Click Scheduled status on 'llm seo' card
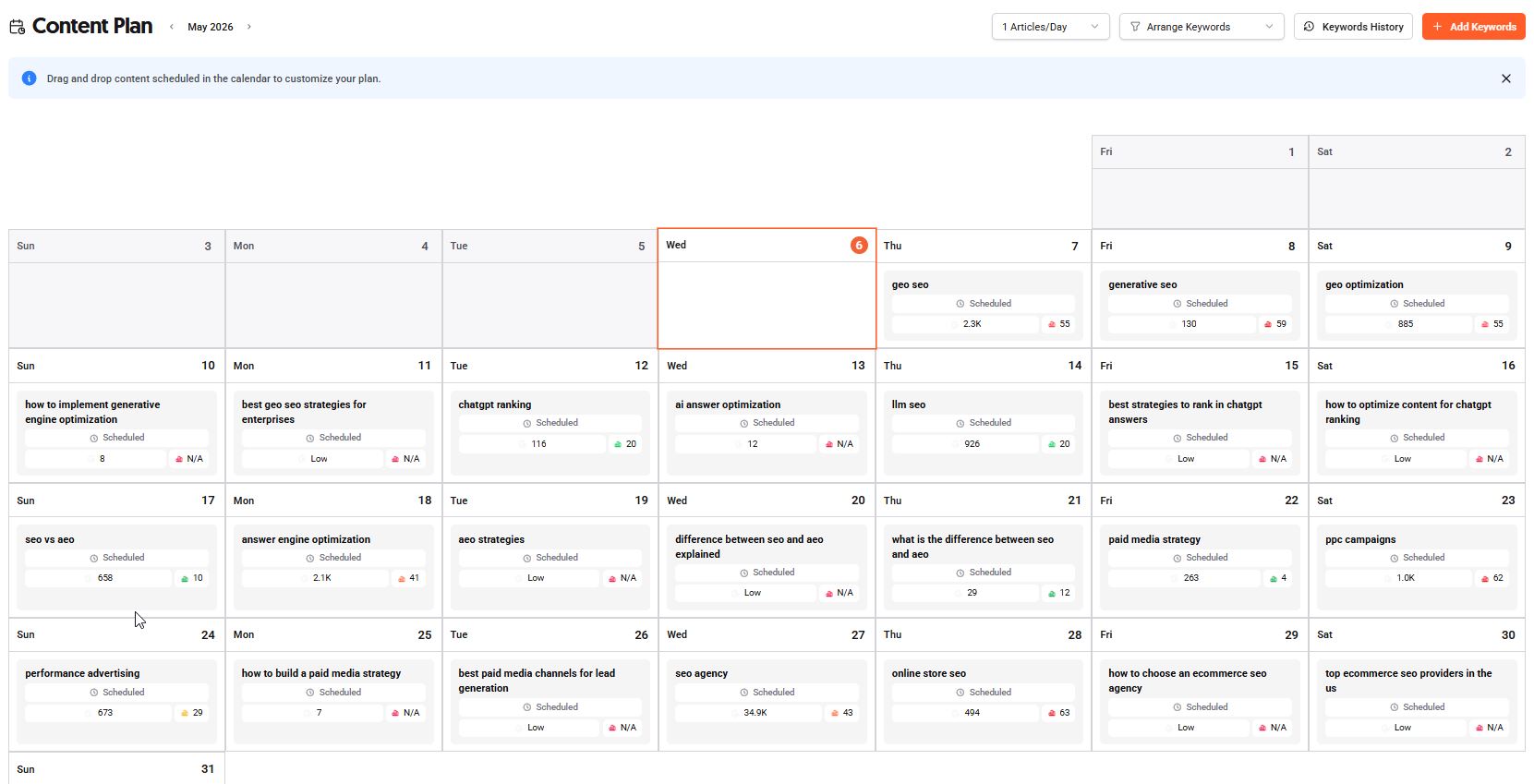Viewport: 1534px width, 784px height. pos(983,423)
